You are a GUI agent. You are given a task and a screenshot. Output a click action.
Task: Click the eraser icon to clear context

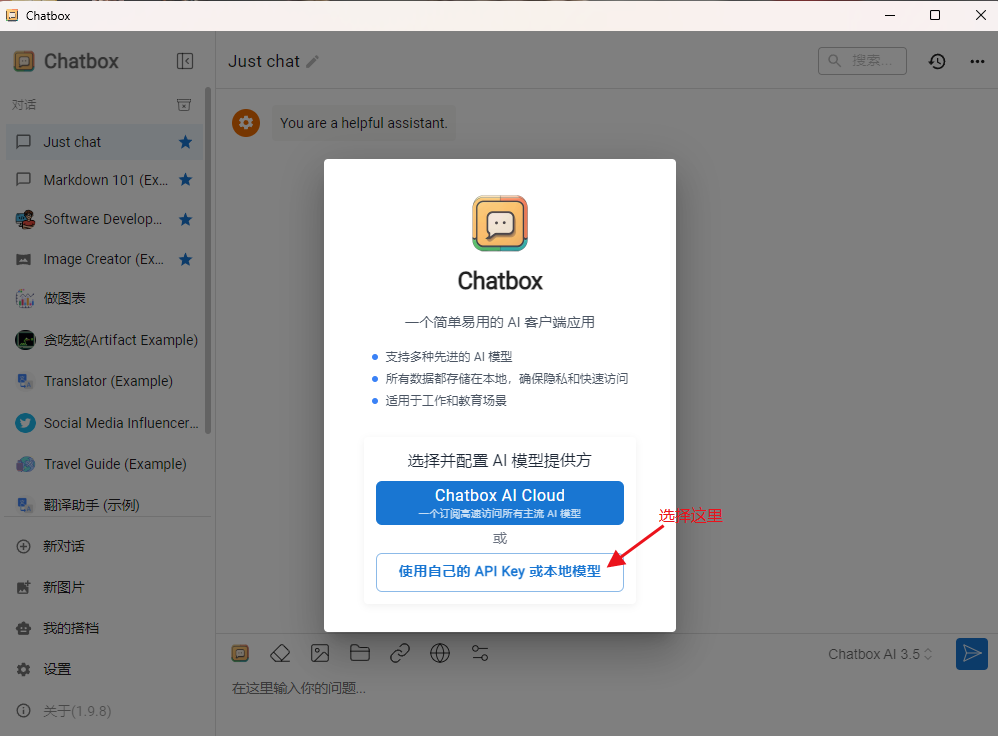click(x=280, y=653)
